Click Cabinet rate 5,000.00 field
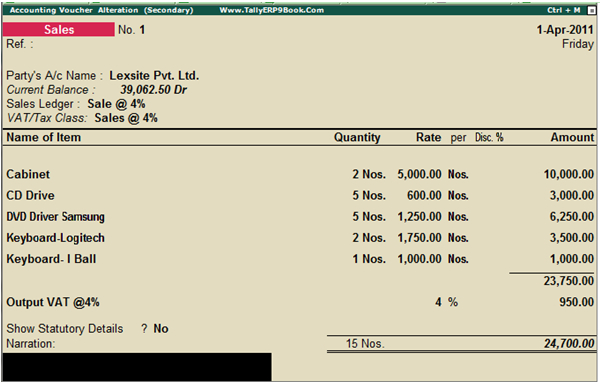Screen dimensions: 600x385 [x=419, y=174]
